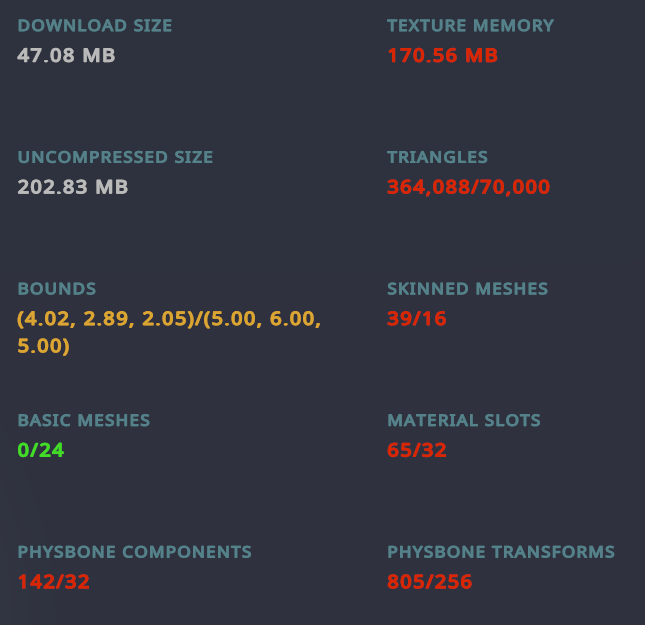Click the PhysBone Transforms label
The height and width of the screenshot is (625, 645).
[501, 552]
